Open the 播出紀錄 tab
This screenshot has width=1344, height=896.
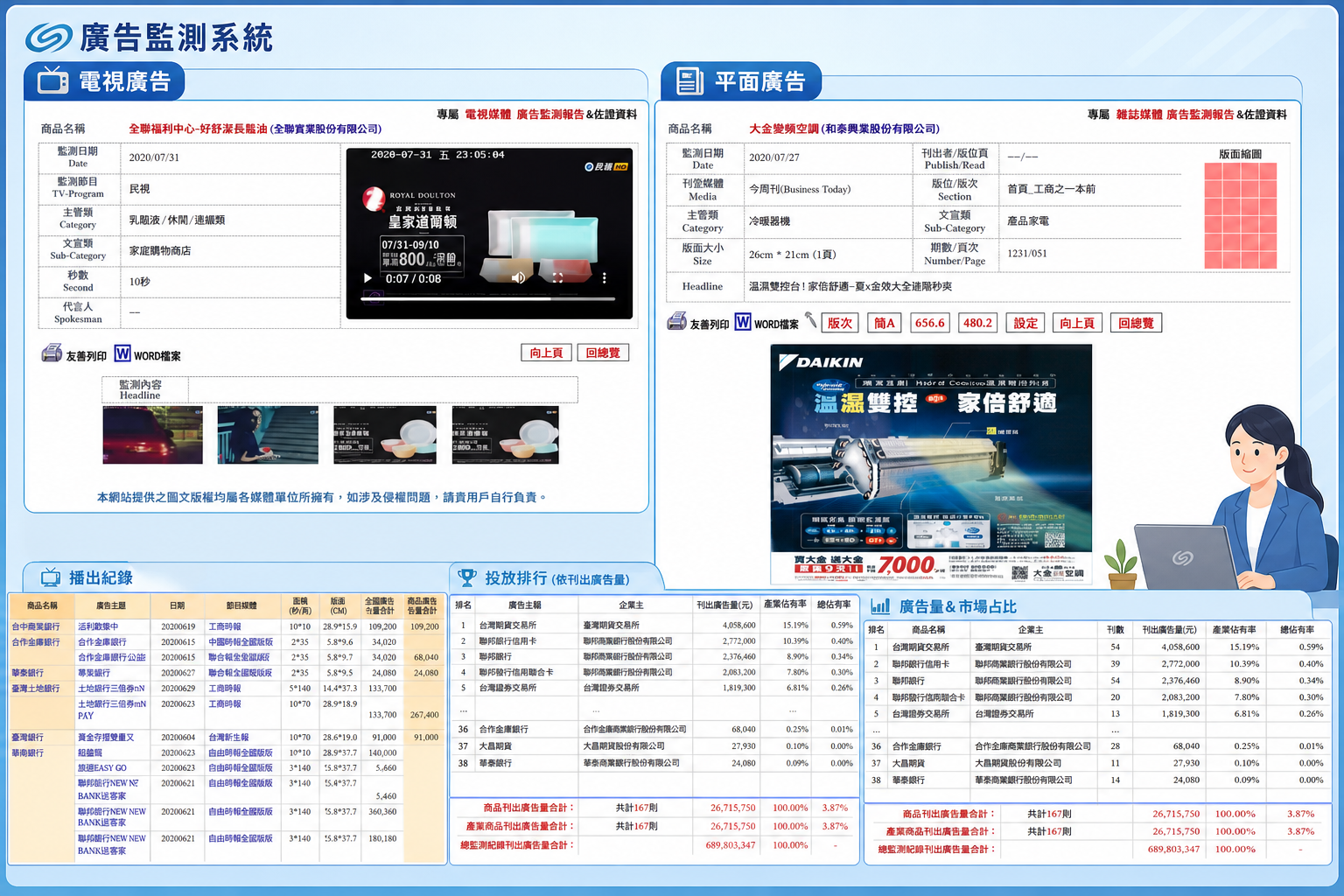87,577
